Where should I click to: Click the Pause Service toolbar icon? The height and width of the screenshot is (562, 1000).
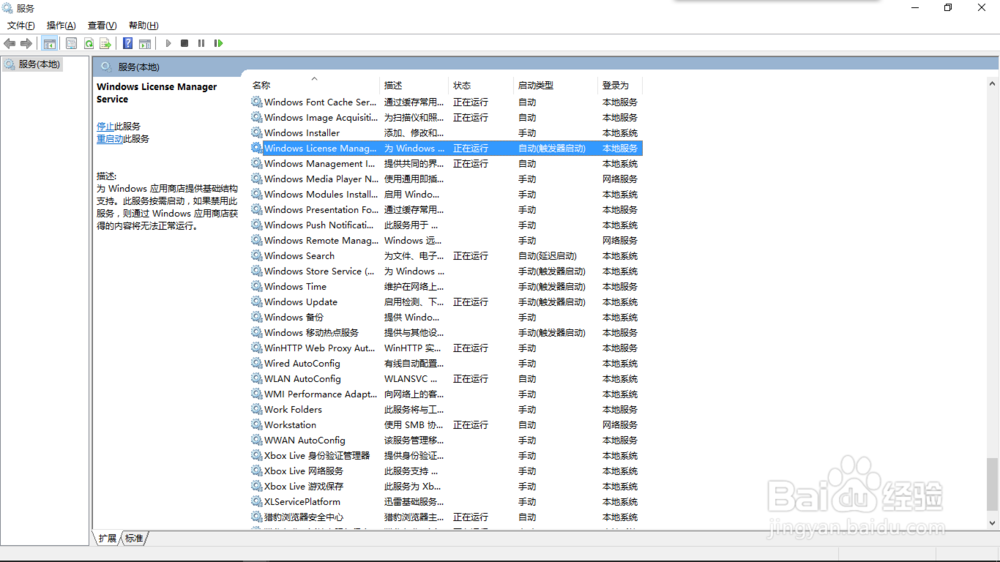(x=201, y=43)
